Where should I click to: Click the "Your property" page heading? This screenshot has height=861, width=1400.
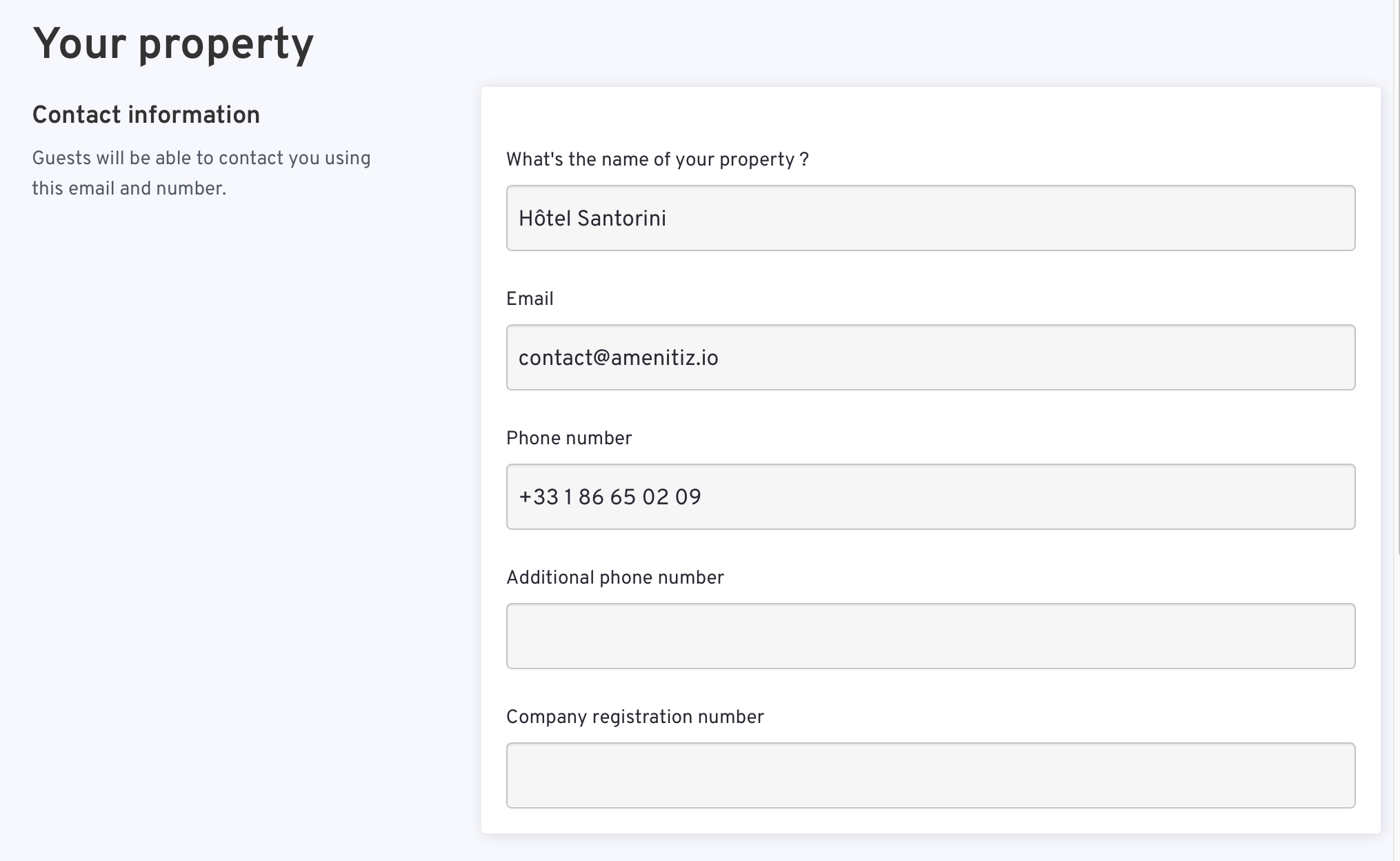point(173,45)
